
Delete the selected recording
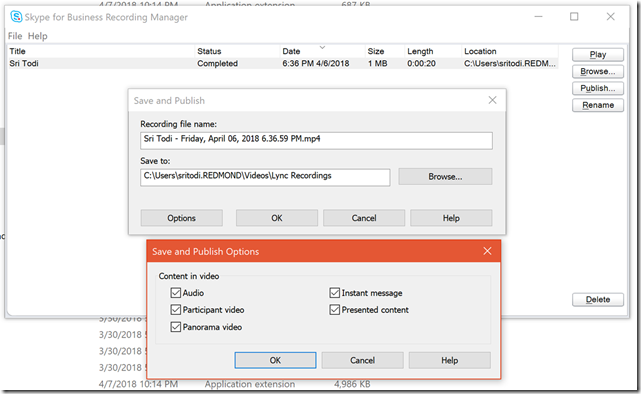(x=598, y=299)
